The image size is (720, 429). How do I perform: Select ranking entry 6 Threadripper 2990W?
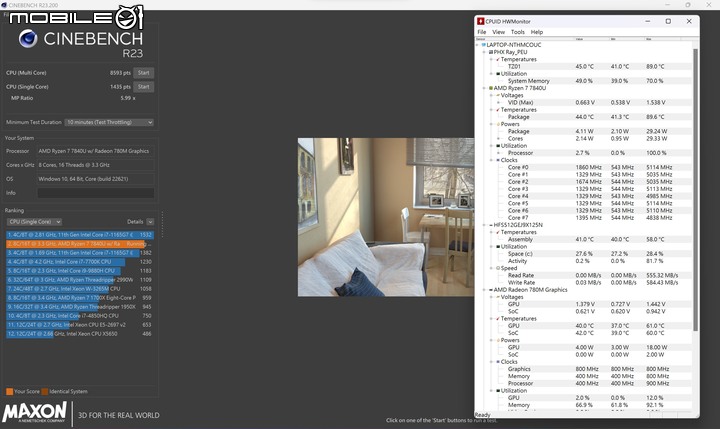[79, 280]
